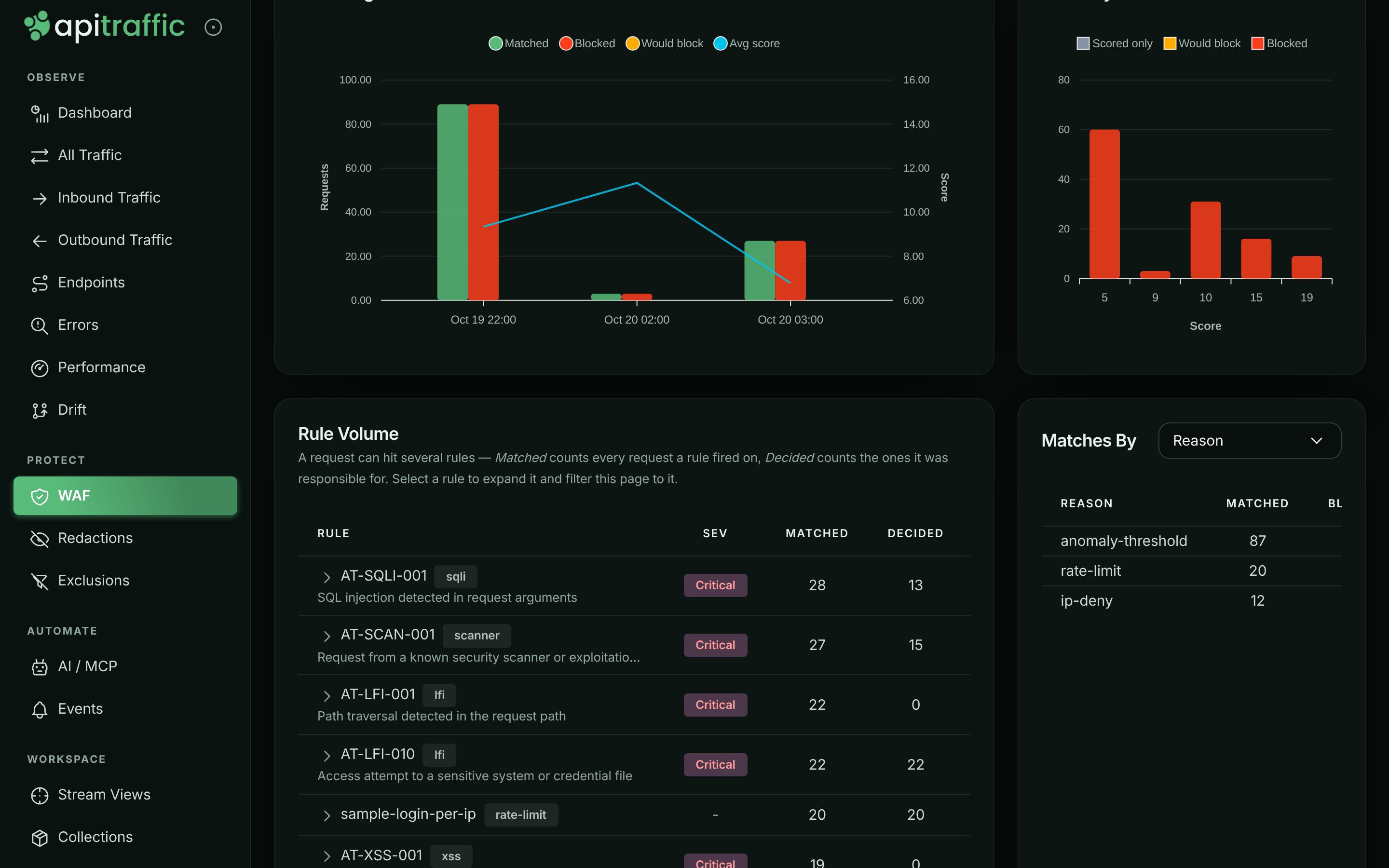Click the Events bell icon
Image resolution: width=1389 pixels, height=868 pixels.
[40, 709]
